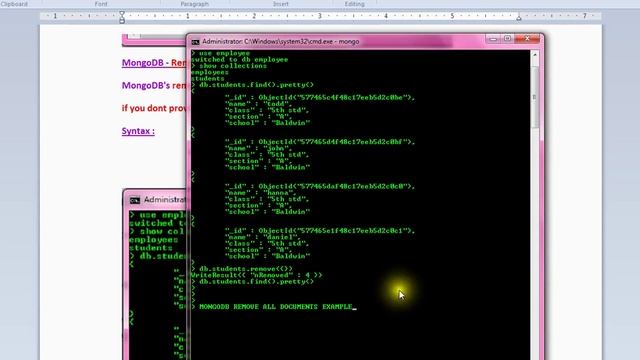Click the "name" : "todd" line
640x360 pixels.
[259, 104]
